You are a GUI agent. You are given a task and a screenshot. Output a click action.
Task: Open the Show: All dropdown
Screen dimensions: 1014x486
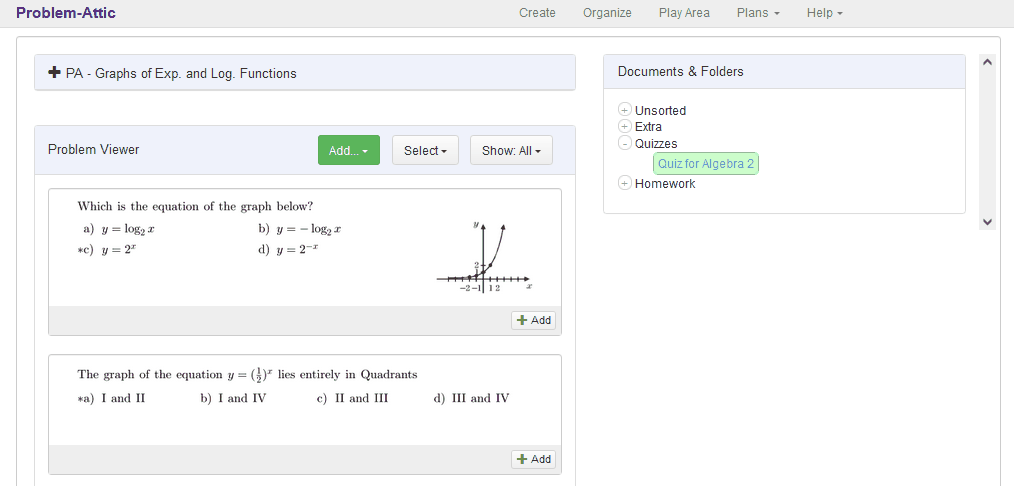coord(510,150)
